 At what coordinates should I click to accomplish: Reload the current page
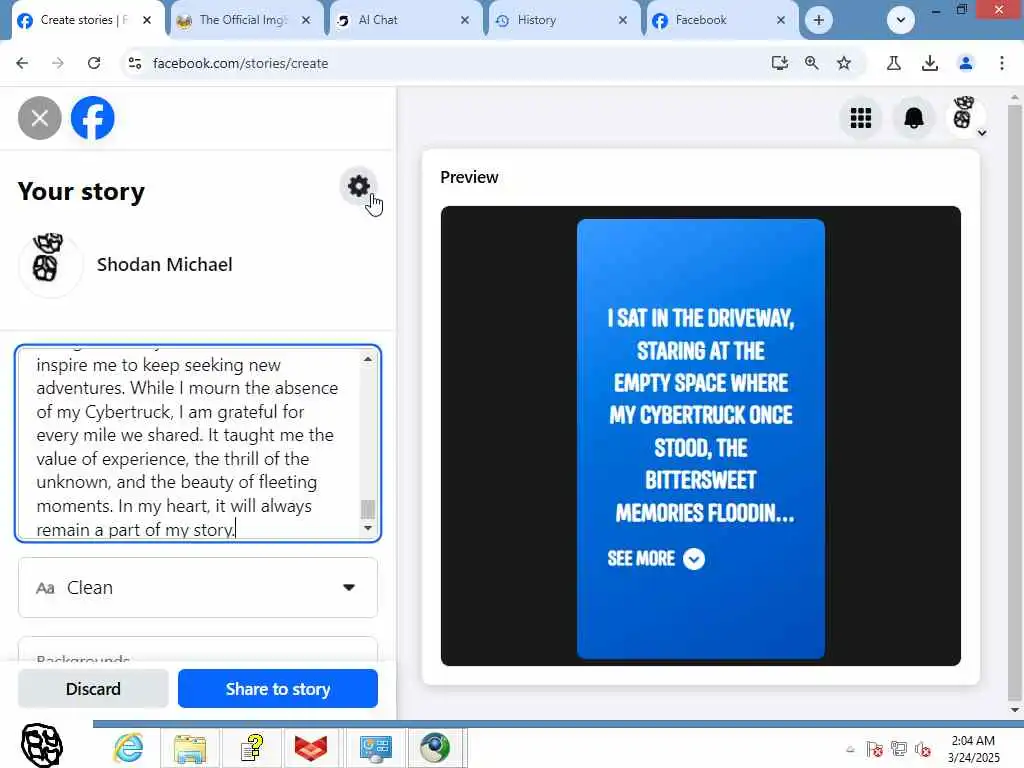pyautogui.click(x=94, y=63)
